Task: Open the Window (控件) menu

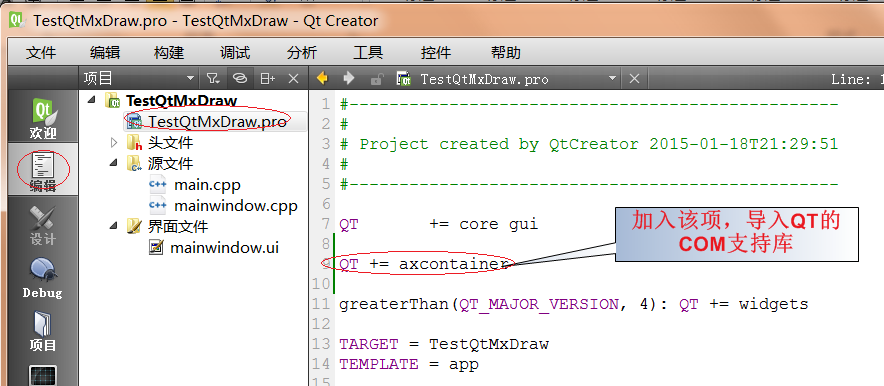Action: (x=436, y=53)
